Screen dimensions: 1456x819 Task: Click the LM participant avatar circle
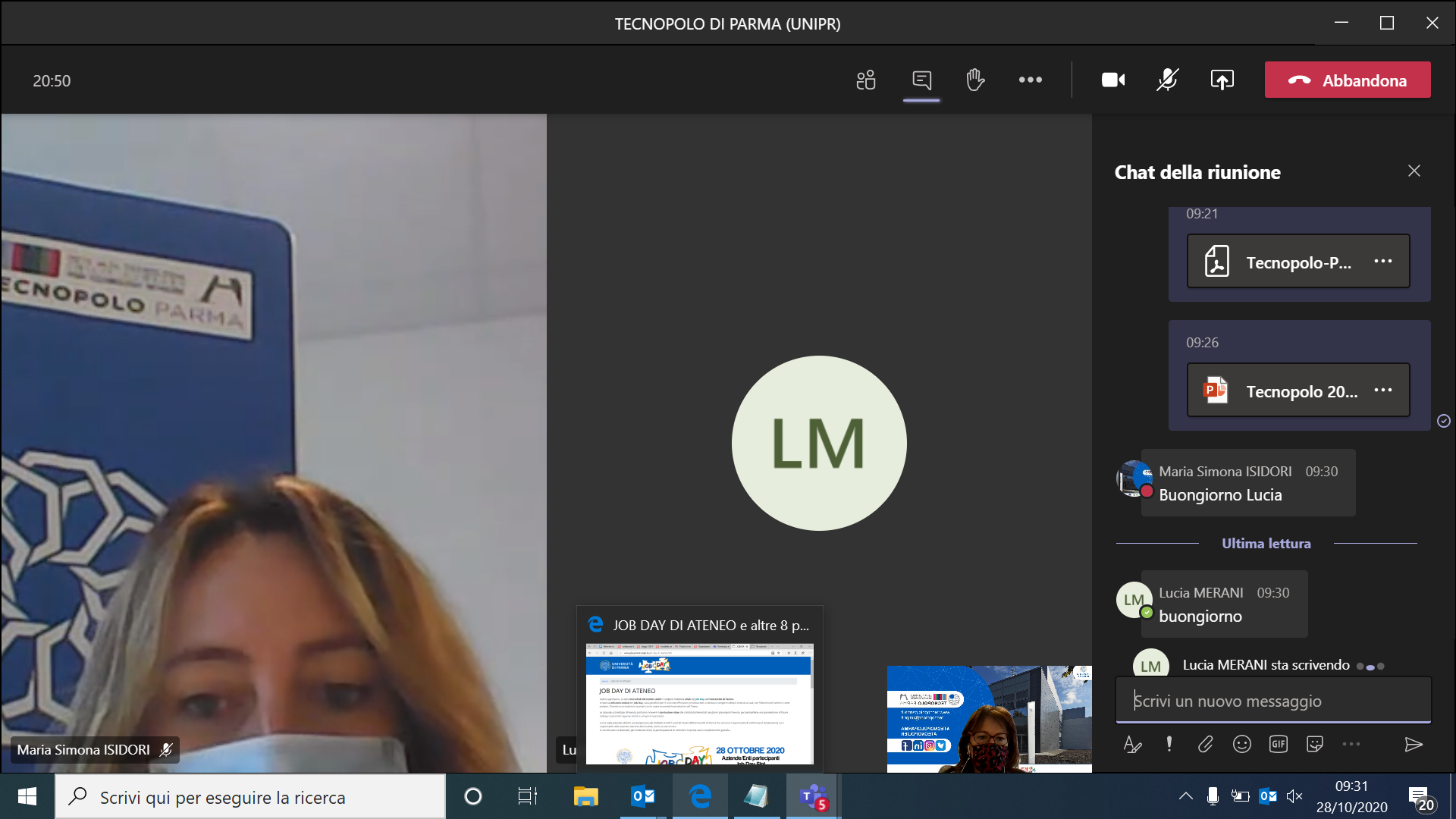point(819,443)
